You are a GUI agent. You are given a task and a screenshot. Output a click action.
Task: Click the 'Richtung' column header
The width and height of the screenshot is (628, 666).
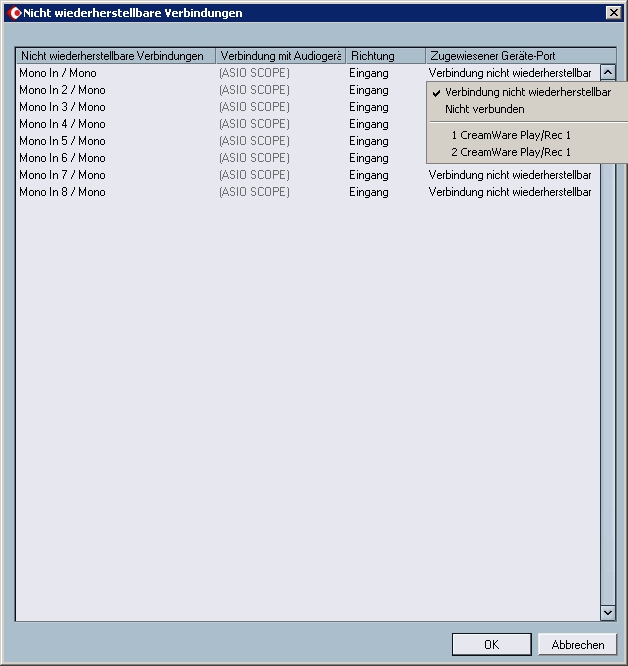[x=386, y=56]
